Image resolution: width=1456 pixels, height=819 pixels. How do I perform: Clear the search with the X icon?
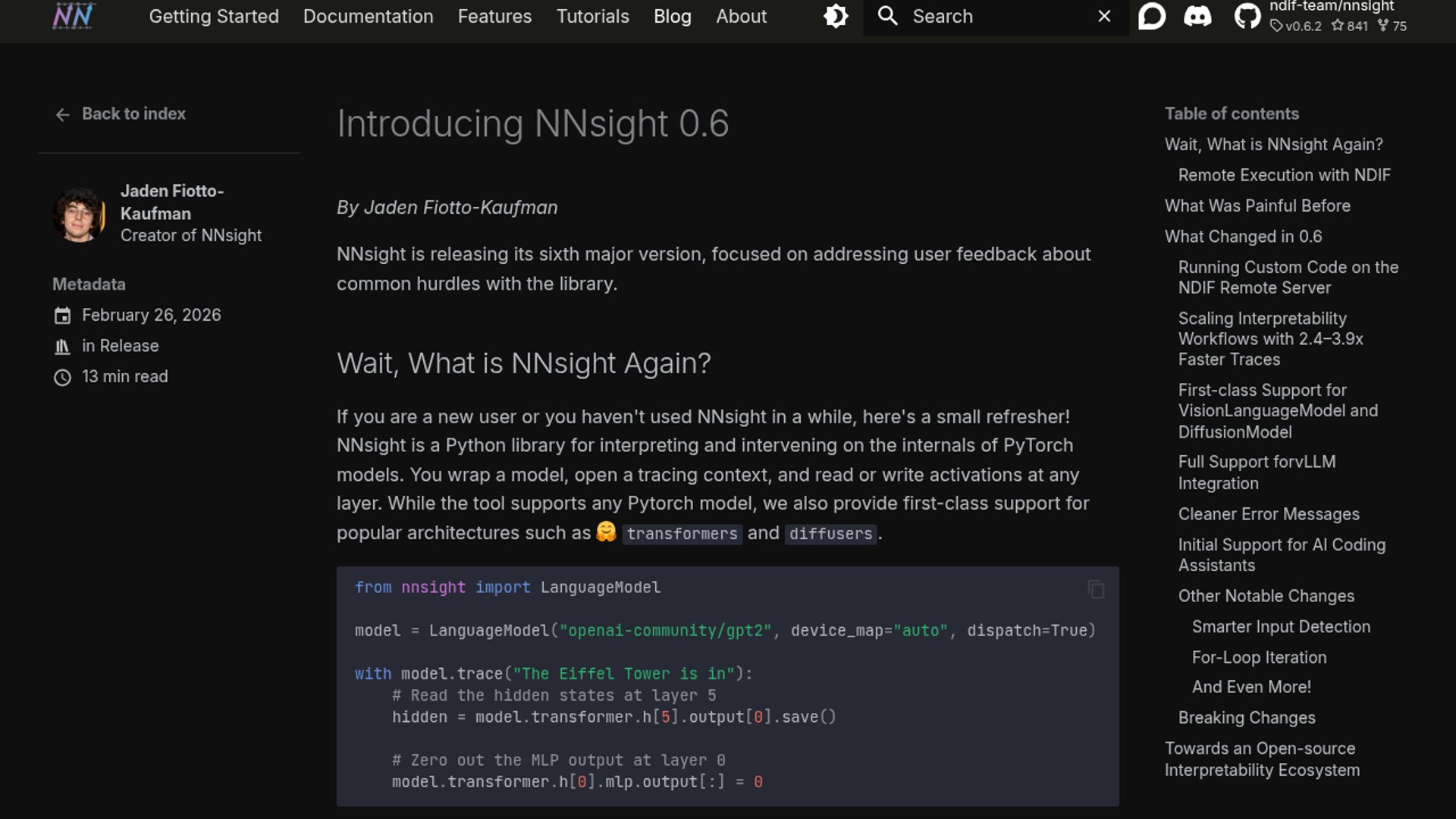point(1104,16)
